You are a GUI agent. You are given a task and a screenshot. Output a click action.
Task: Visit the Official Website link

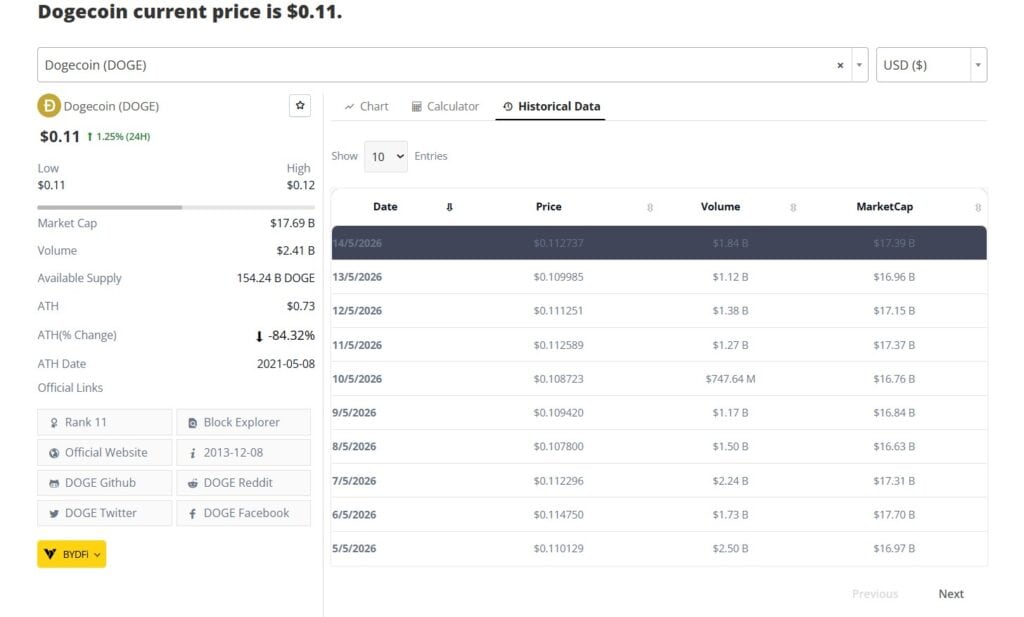coord(104,452)
